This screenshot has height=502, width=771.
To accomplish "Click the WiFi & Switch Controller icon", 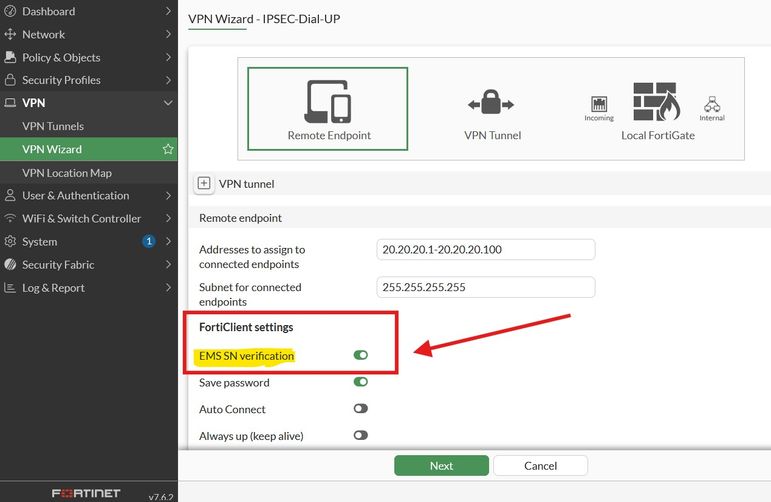I will pyautogui.click(x=10, y=218).
